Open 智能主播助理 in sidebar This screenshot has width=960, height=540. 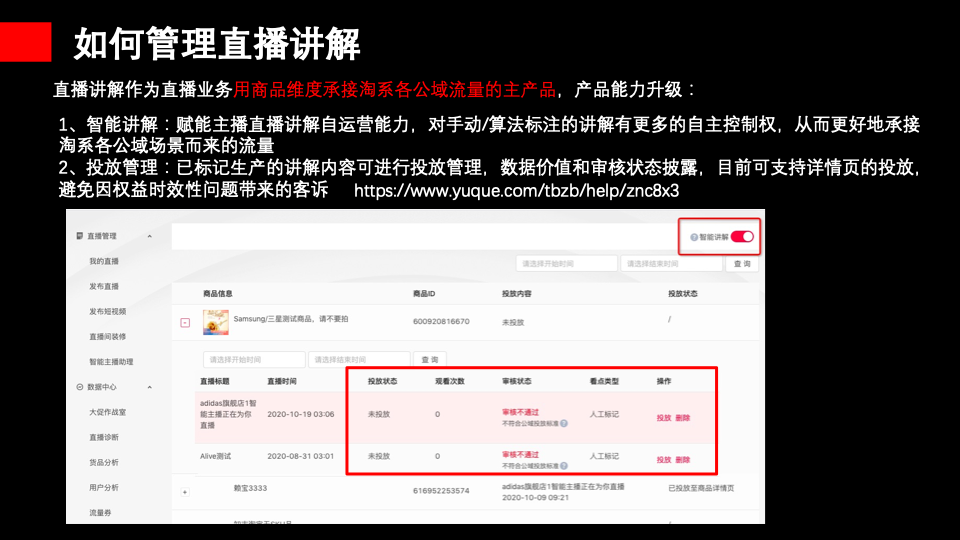point(111,362)
